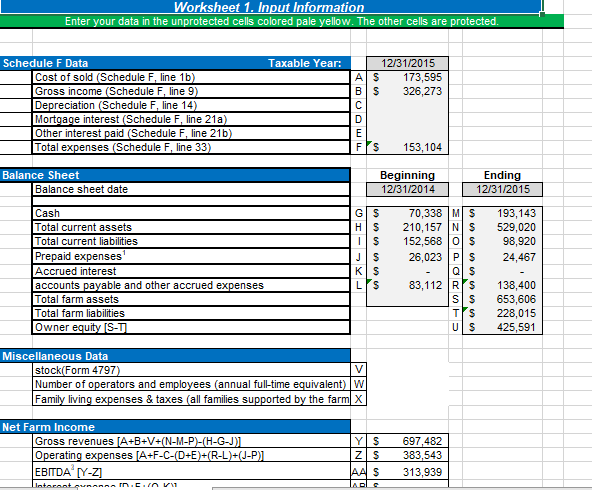Select the Taxable Year cell showing 12/31/2015
Screen dimensions: 592x490
click(x=407, y=63)
